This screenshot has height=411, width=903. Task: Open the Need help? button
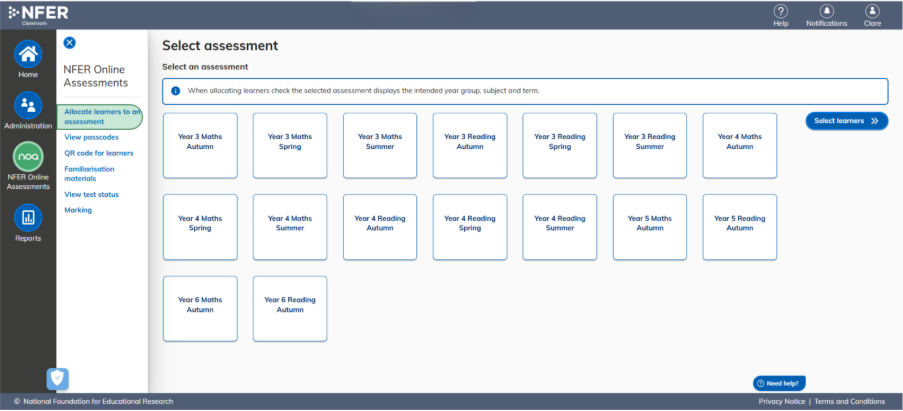click(779, 383)
